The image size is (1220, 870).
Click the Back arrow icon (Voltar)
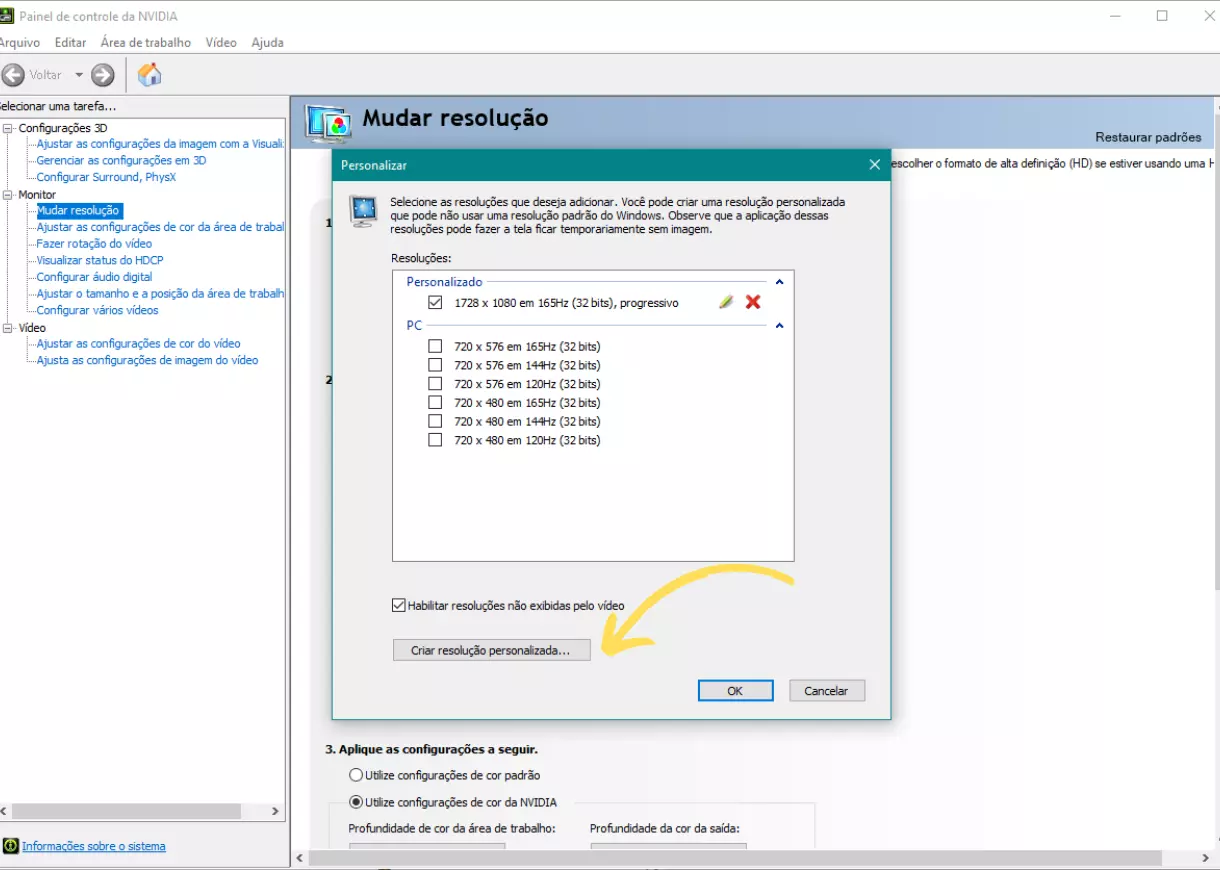tap(13, 75)
